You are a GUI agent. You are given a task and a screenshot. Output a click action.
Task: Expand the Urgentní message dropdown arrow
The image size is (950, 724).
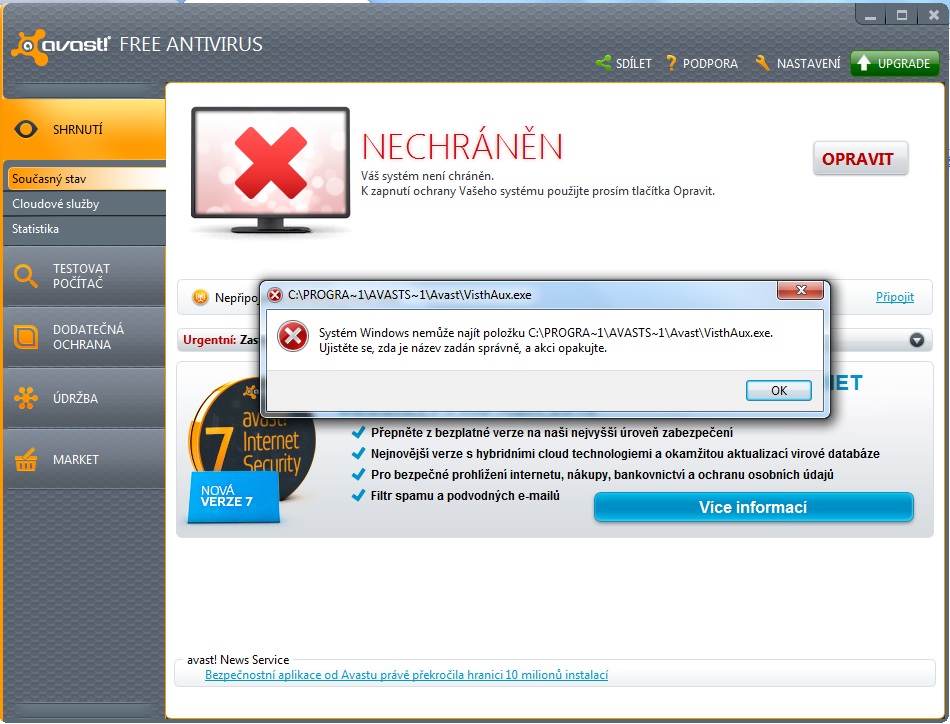coord(917,340)
